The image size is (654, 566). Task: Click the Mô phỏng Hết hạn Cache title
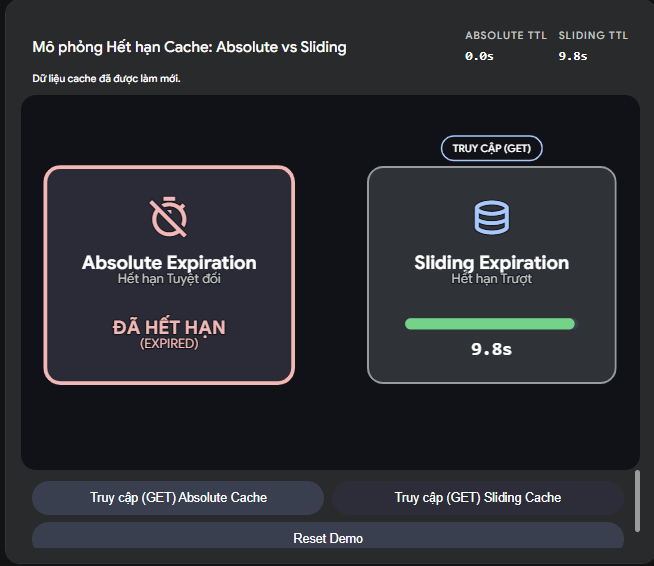coord(189,47)
